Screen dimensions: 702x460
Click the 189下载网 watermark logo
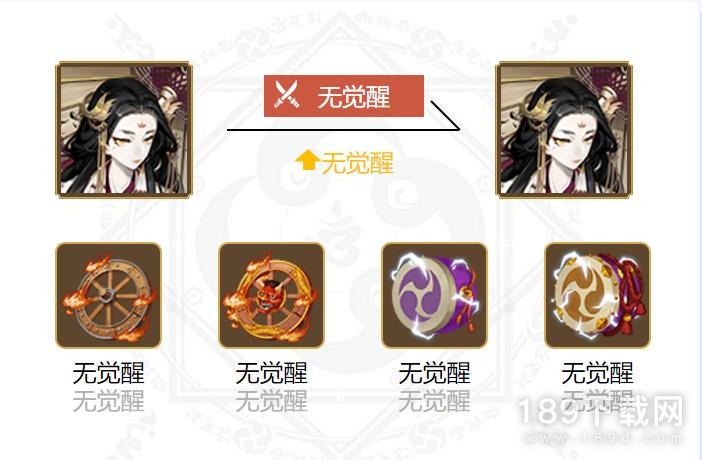[x=601, y=411]
